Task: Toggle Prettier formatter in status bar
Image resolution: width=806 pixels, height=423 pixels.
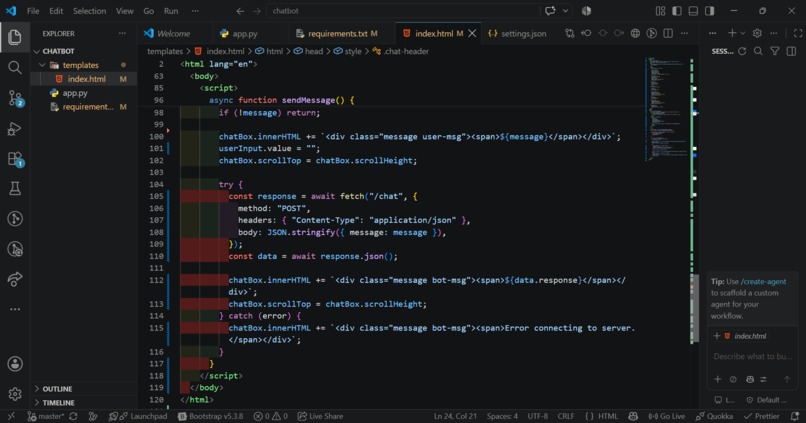Action: (x=762, y=416)
